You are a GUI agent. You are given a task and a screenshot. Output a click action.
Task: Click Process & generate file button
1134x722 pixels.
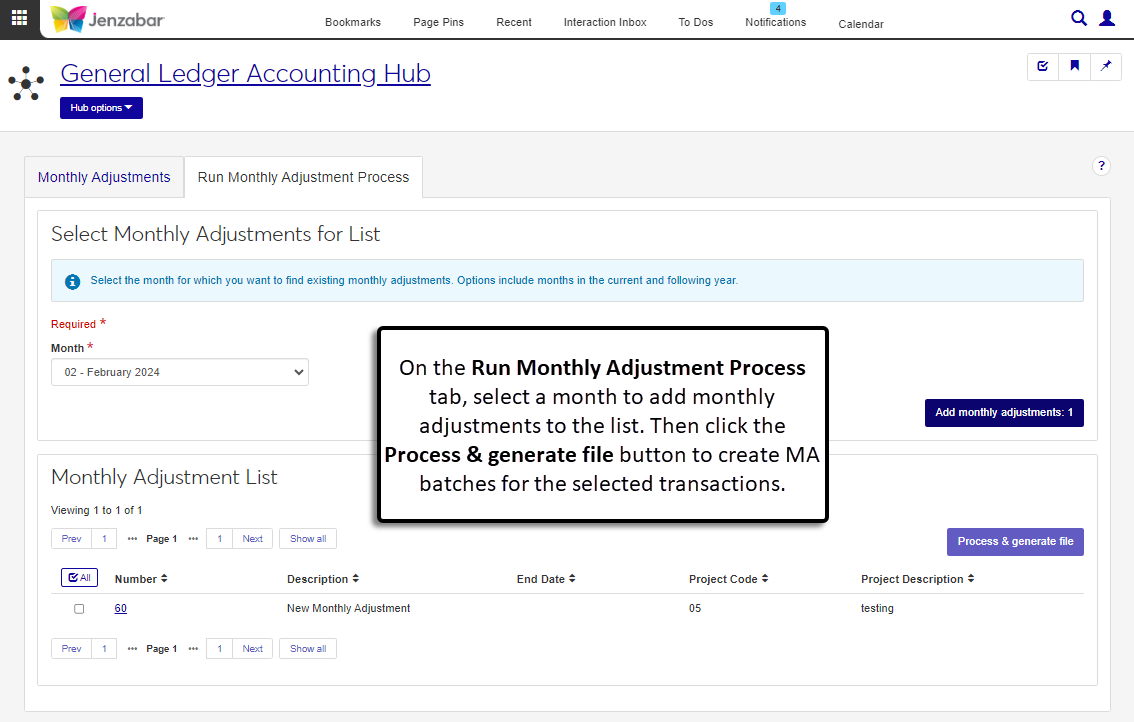click(x=1015, y=542)
